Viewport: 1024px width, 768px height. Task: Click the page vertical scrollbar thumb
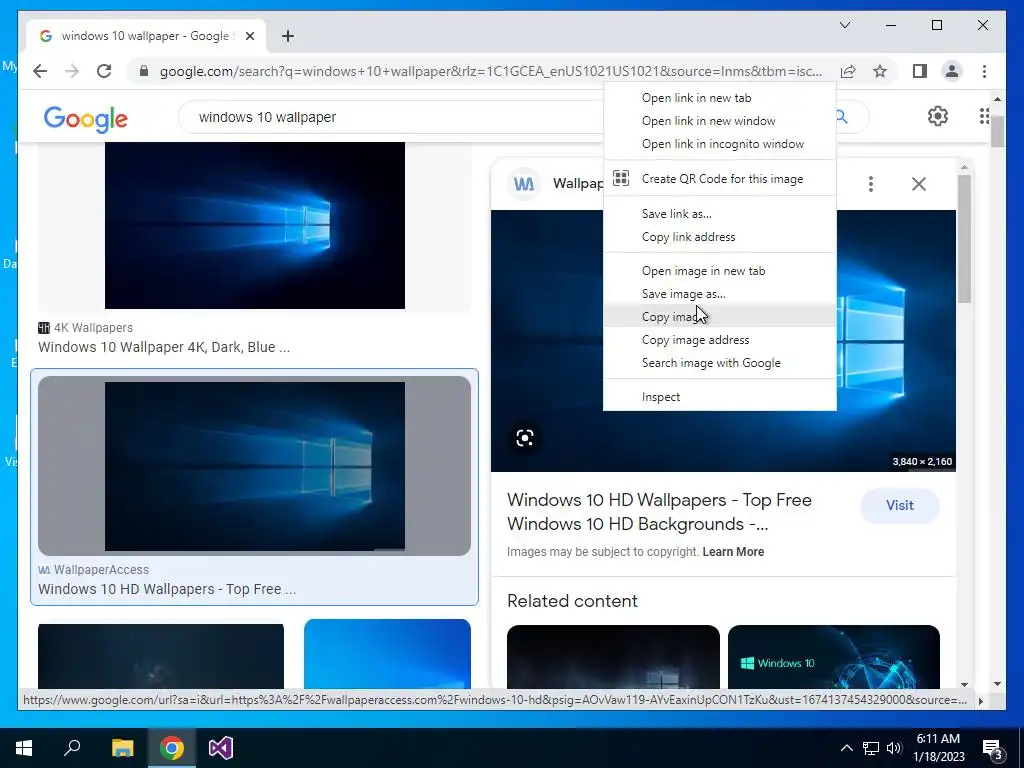(997, 129)
